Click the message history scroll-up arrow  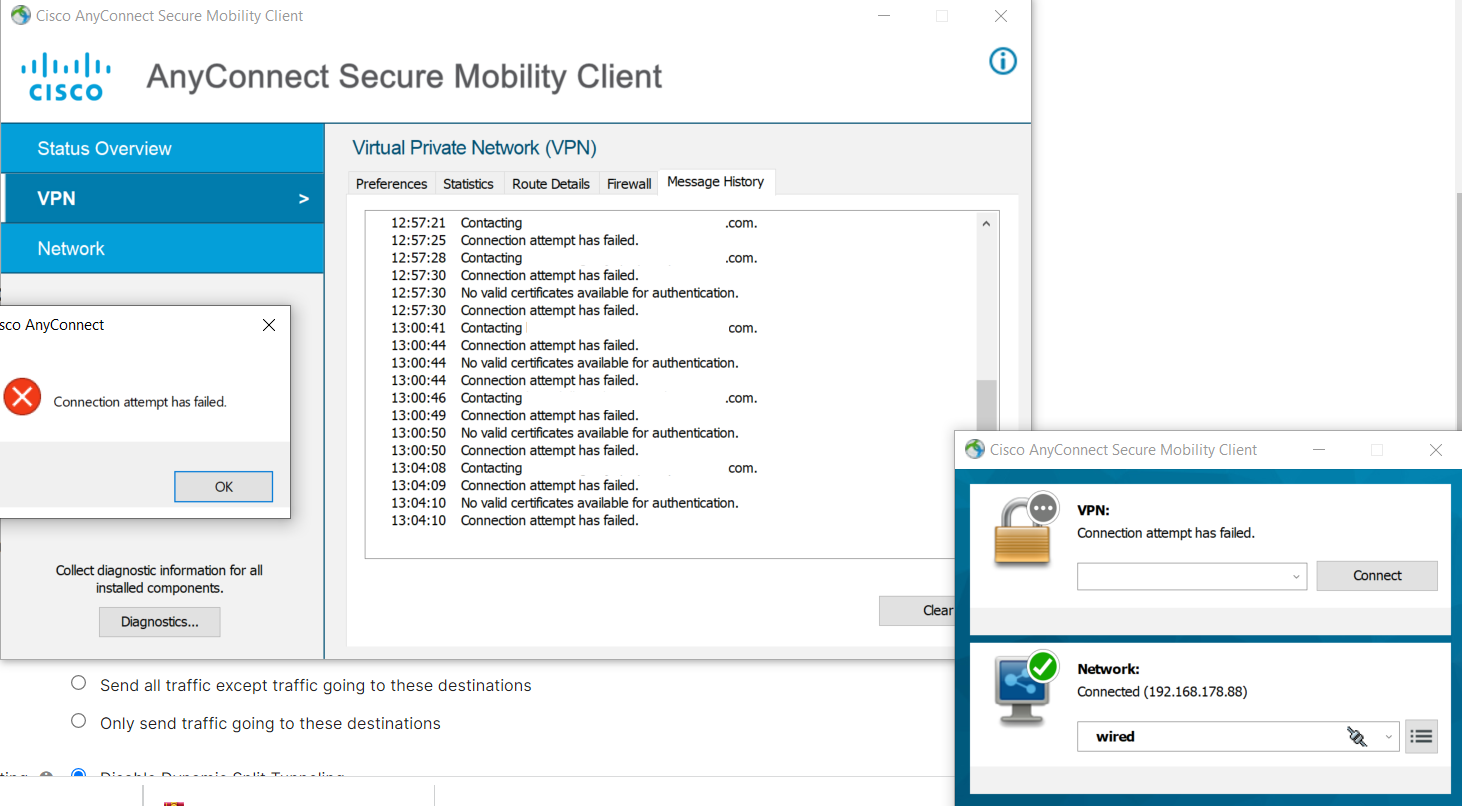coord(986,224)
